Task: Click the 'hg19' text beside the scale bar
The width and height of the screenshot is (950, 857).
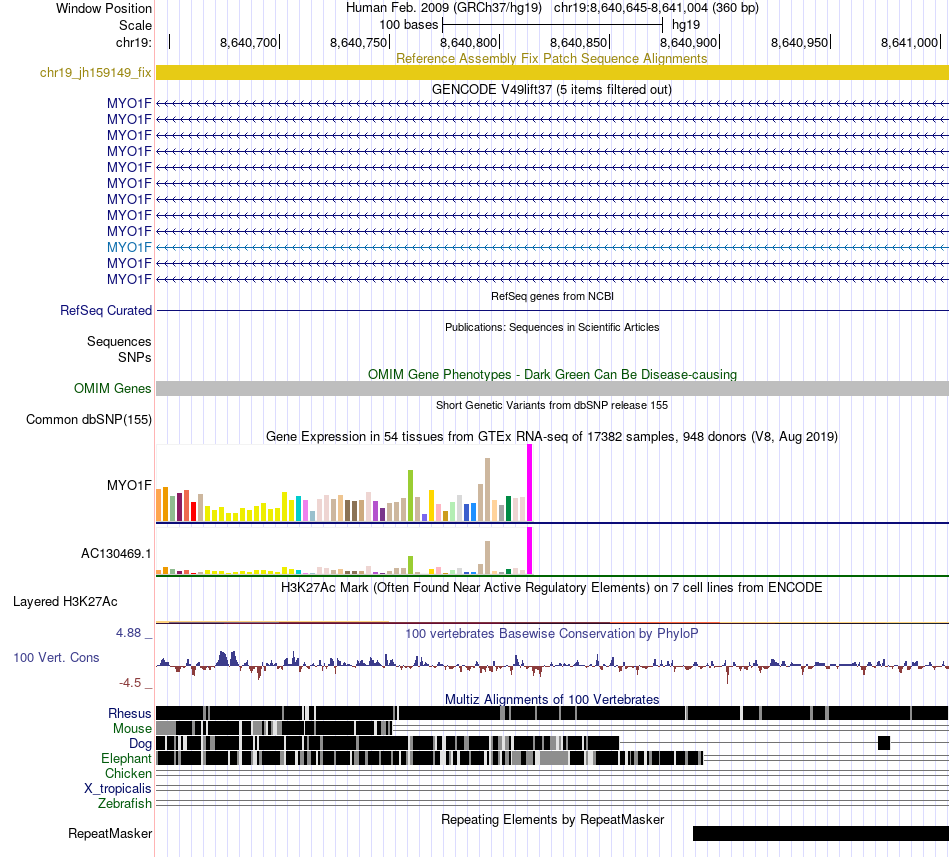Action: coord(686,25)
